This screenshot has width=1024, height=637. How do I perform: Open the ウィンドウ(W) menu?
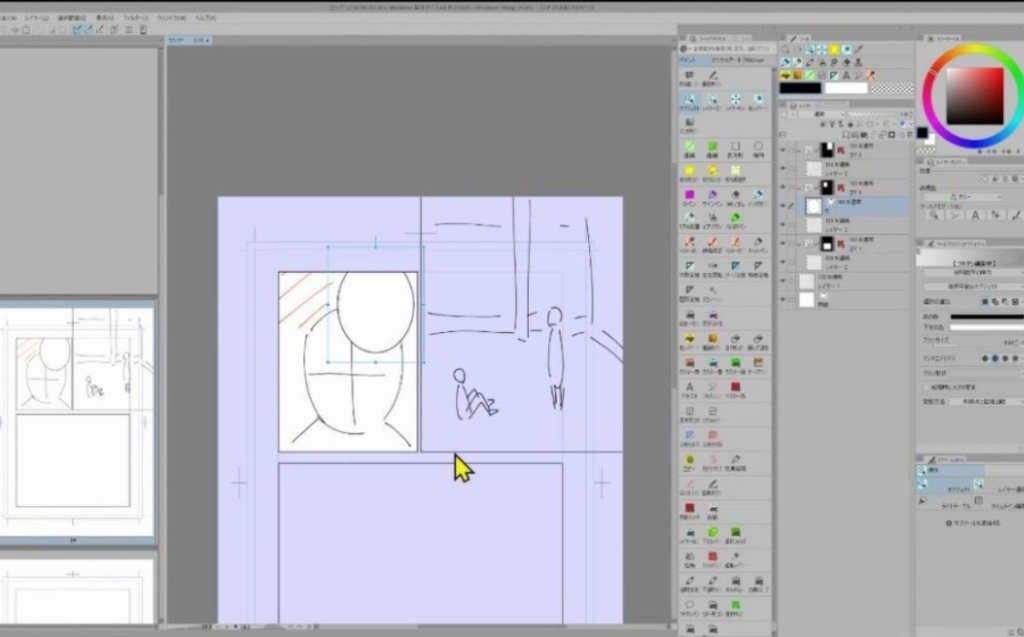point(172,18)
